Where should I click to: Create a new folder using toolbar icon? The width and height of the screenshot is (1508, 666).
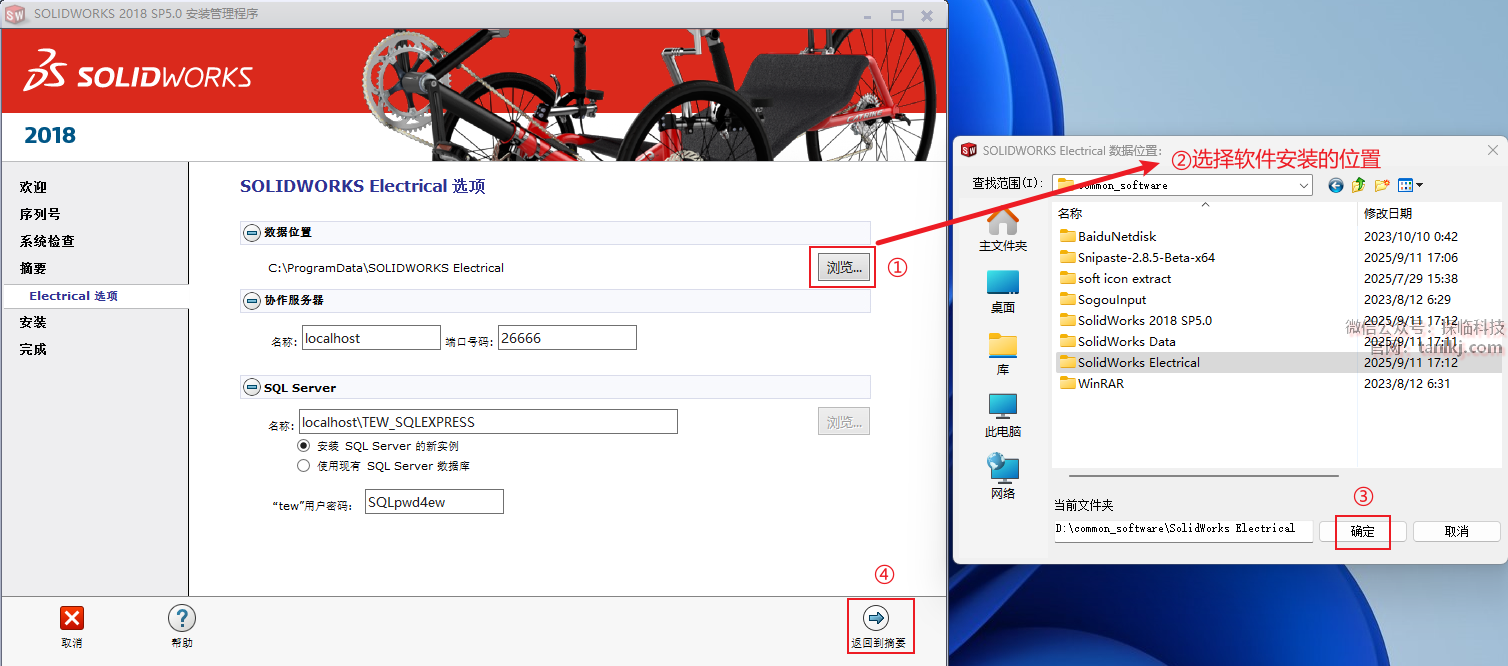[1382, 185]
